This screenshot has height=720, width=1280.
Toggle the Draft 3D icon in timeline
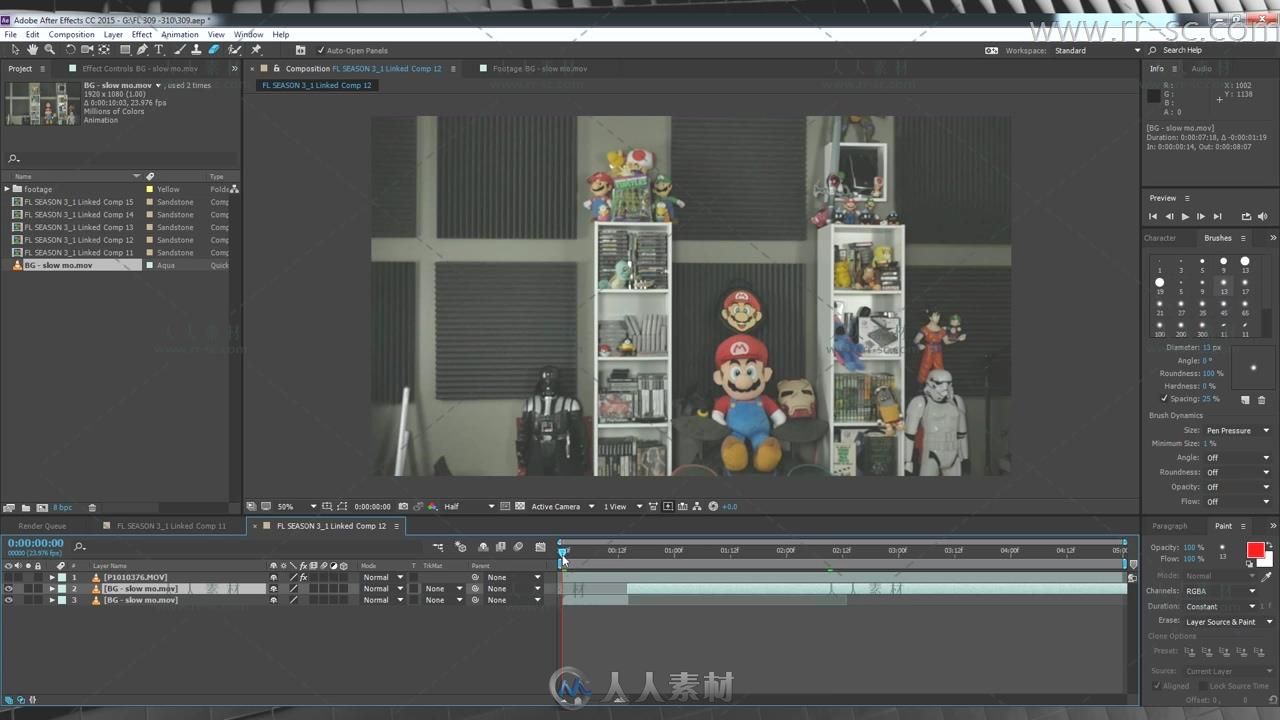(460, 547)
